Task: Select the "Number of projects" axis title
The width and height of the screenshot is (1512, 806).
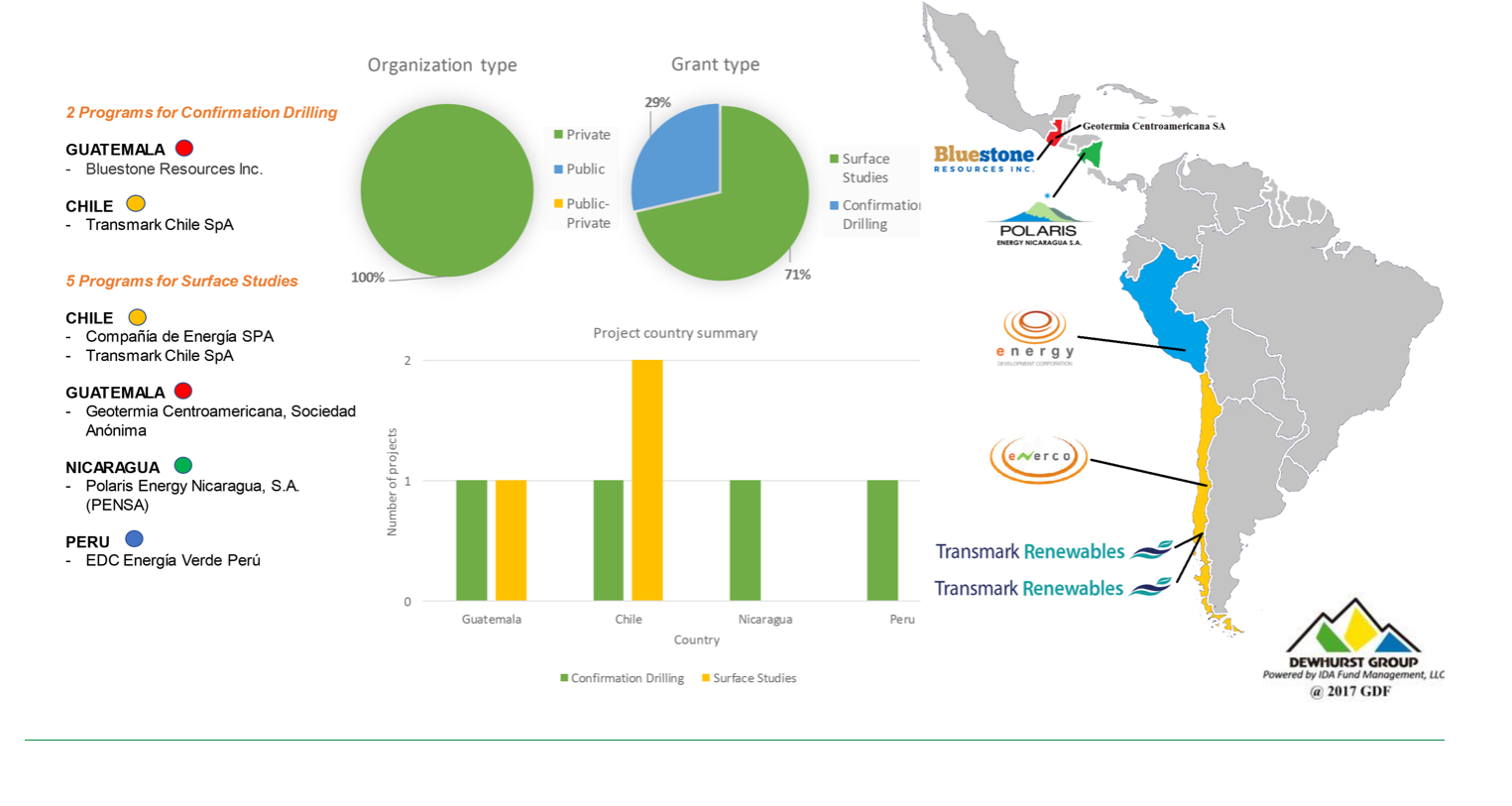Action: (392, 482)
